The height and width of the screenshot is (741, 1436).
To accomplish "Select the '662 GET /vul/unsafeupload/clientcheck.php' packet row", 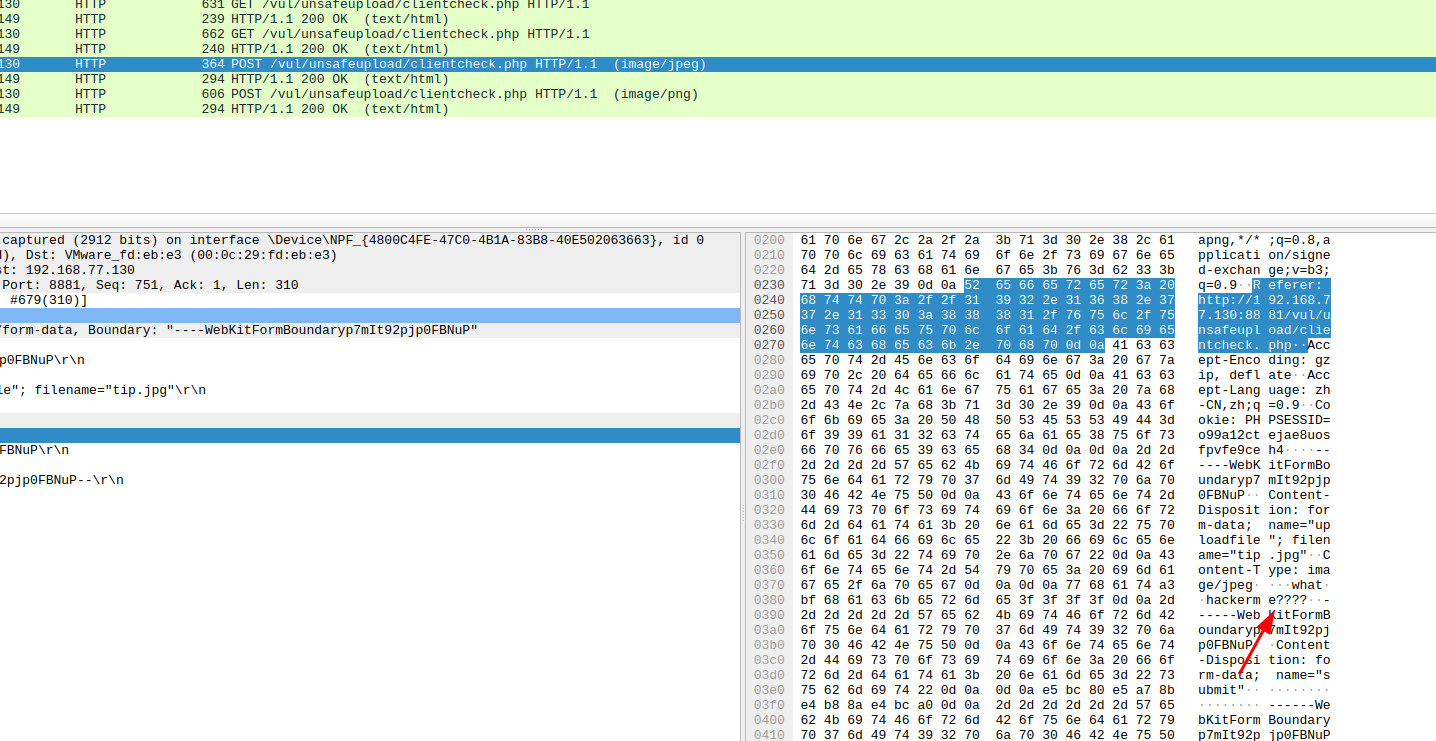I will coord(718,34).
